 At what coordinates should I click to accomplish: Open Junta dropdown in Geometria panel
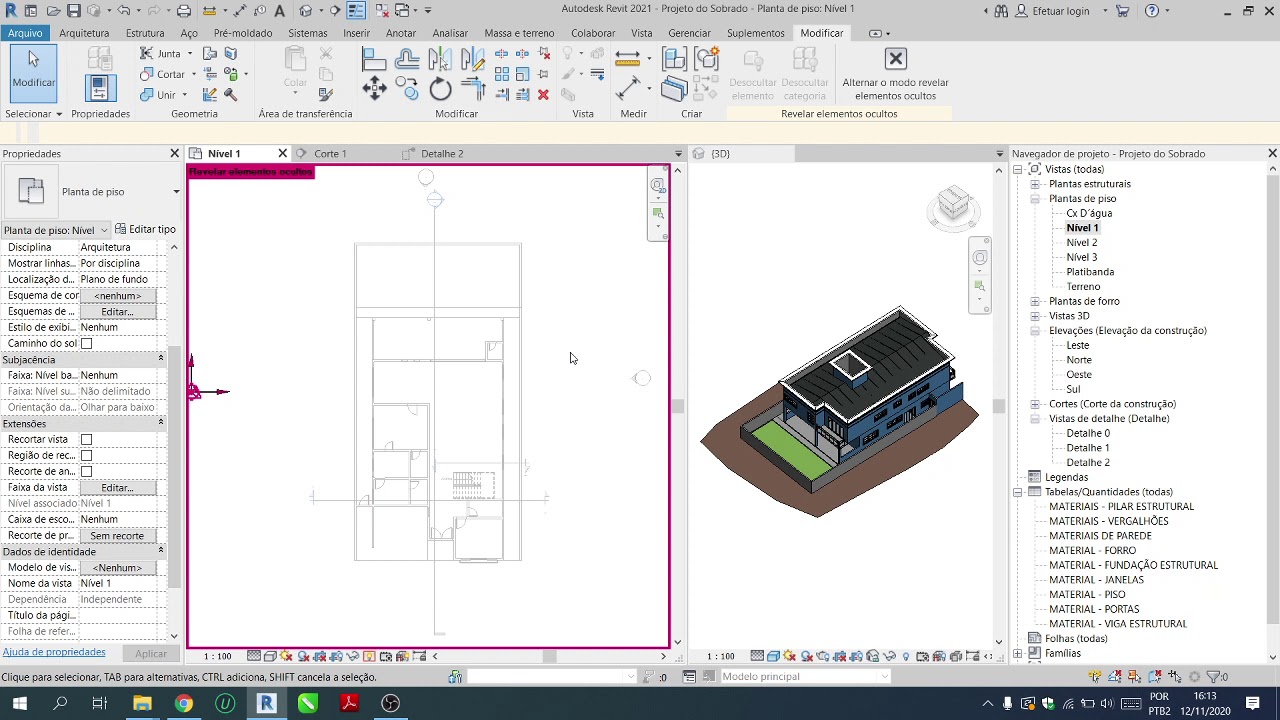click(192, 53)
